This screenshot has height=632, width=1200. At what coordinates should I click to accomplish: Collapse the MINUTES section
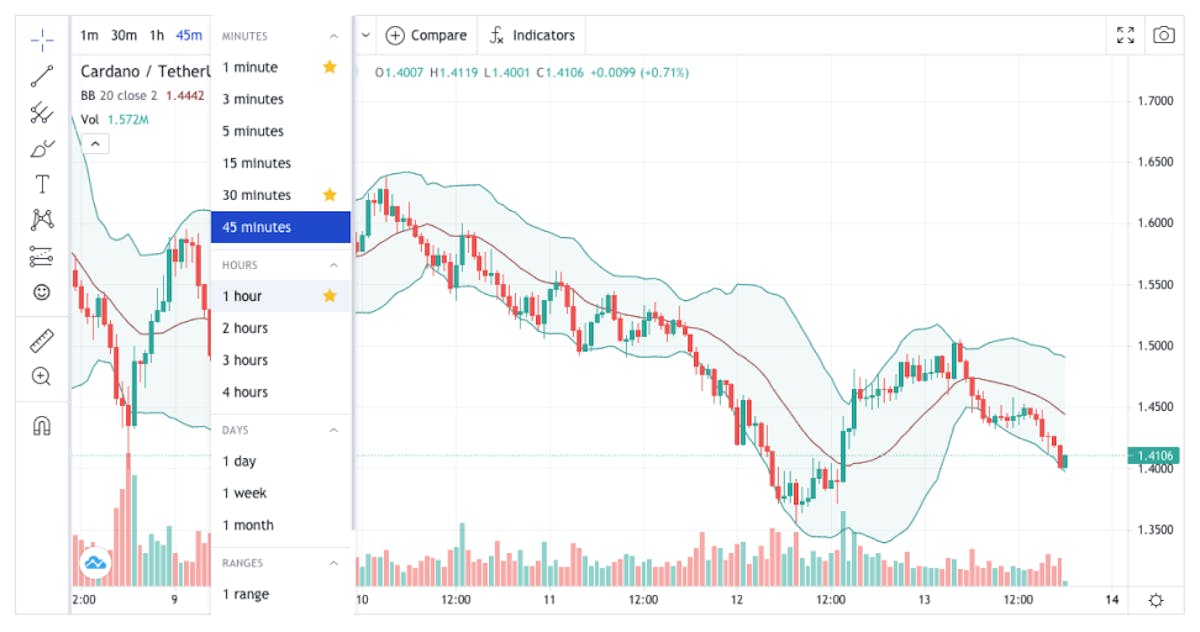click(x=334, y=36)
